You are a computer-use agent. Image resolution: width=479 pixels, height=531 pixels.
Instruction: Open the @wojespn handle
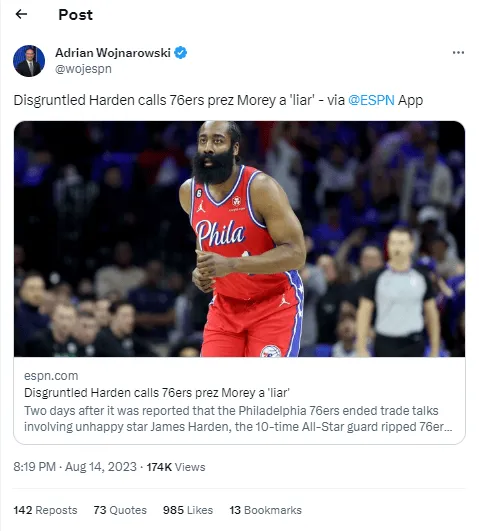click(x=83, y=69)
